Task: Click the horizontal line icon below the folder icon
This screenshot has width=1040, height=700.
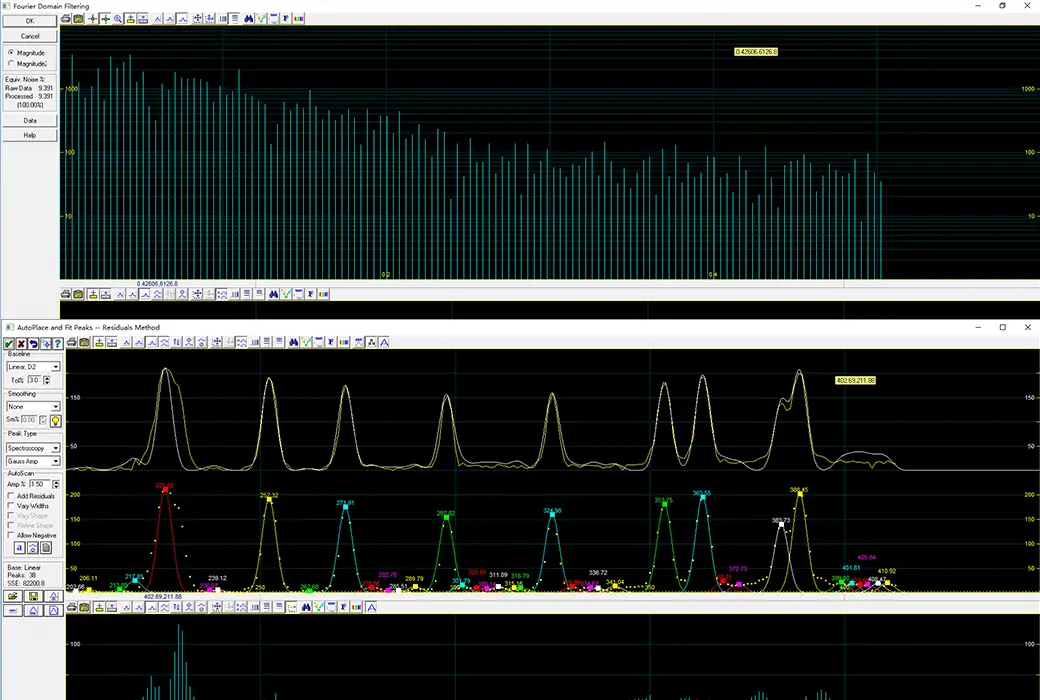Action: (x=13, y=610)
